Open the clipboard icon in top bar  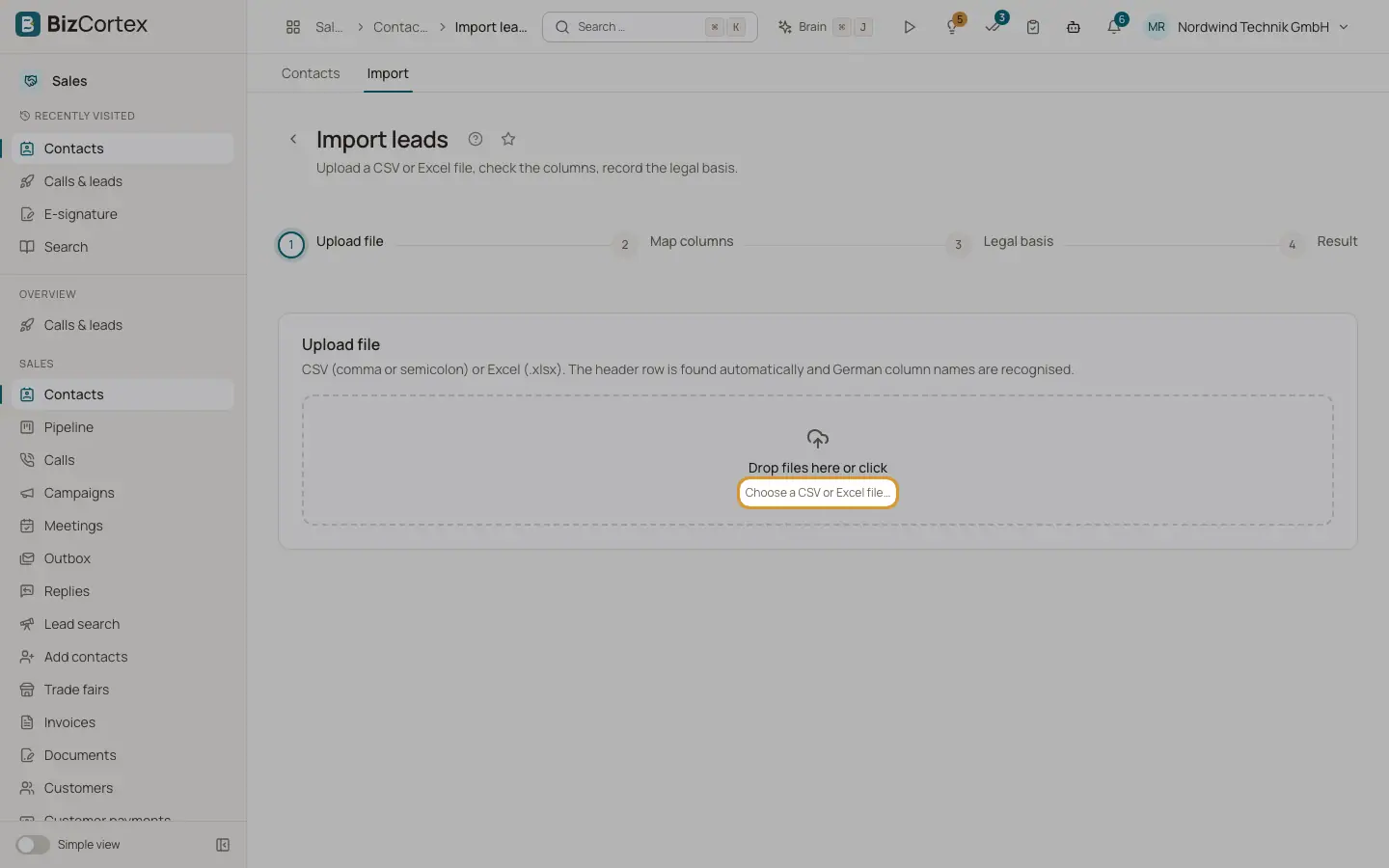tap(1033, 27)
